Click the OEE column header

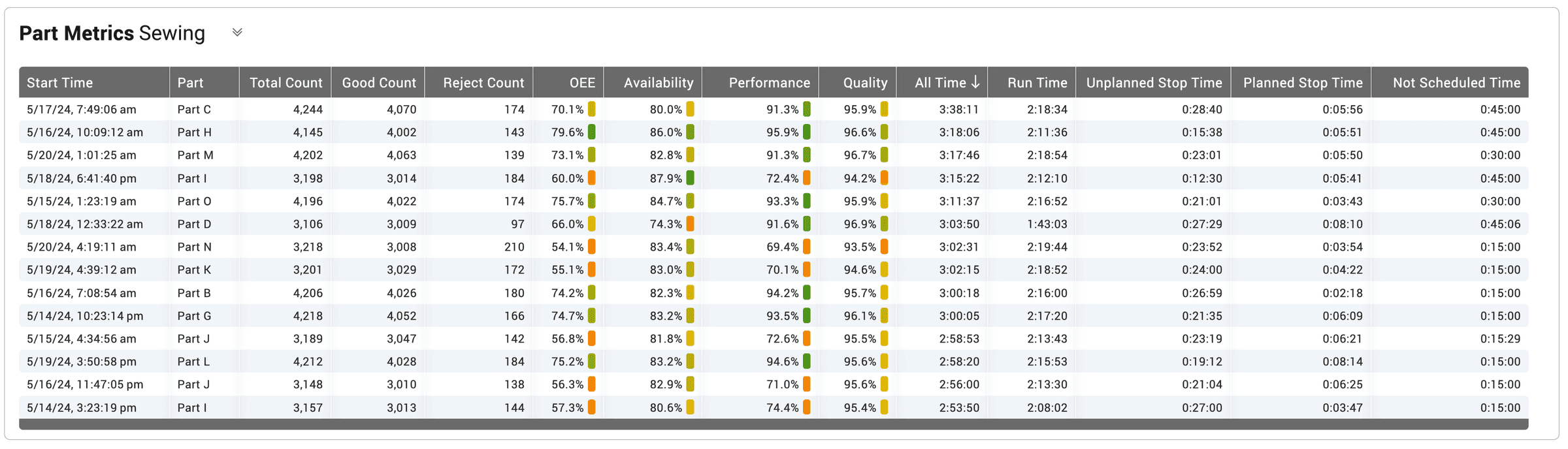[x=581, y=83]
